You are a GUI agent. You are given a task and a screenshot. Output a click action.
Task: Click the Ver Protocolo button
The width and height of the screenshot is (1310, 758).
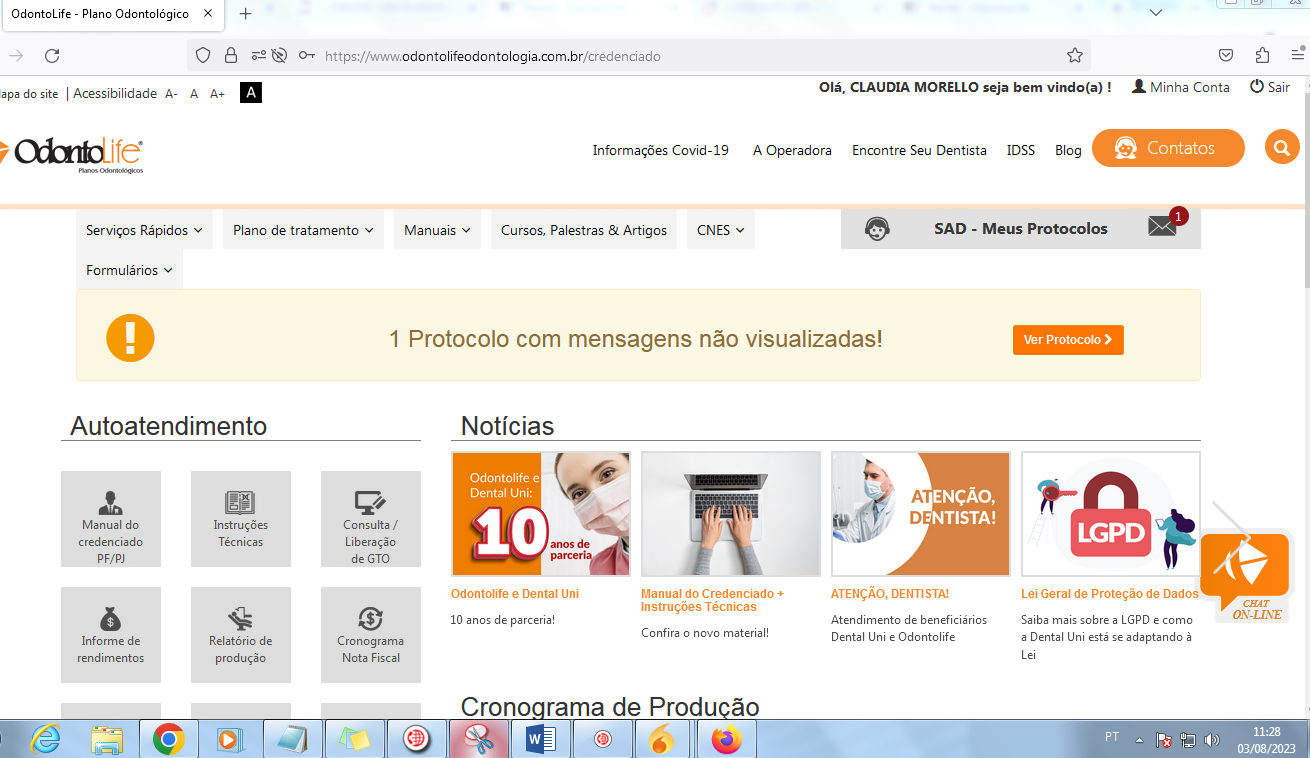coord(1068,340)
